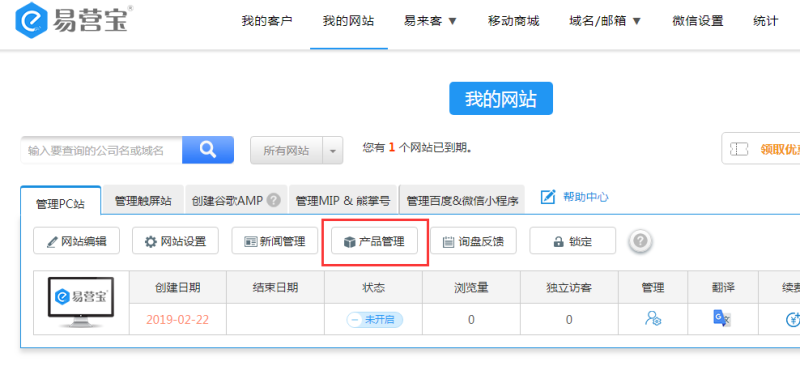Click the coupon ticket icon
The width and height of the screenshot is (800, 366).
(x=739, y=149)
